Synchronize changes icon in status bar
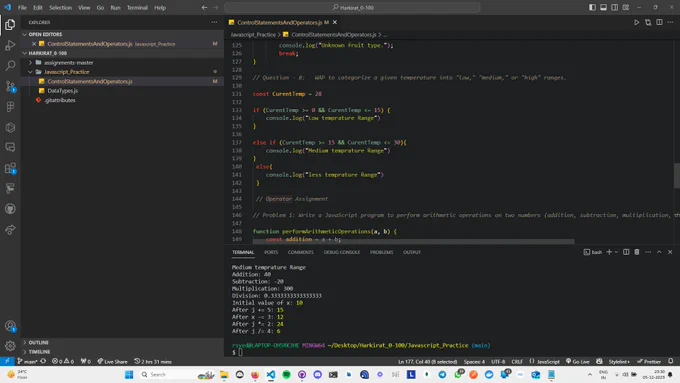Screen dimensions: 680x383 (x=43, y=361)
